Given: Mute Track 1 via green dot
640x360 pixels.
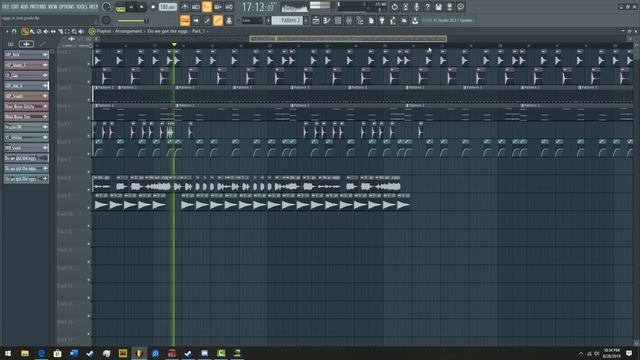Looking at the screenshot, I should [x=89, y=64].
